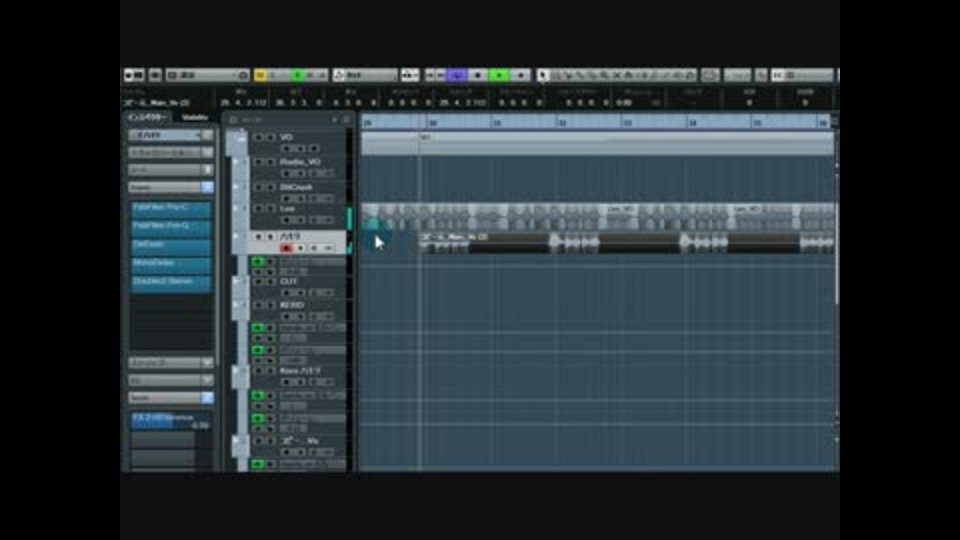
Task: Open the history dropdown in the toolbar
Action: pos(208,75)
